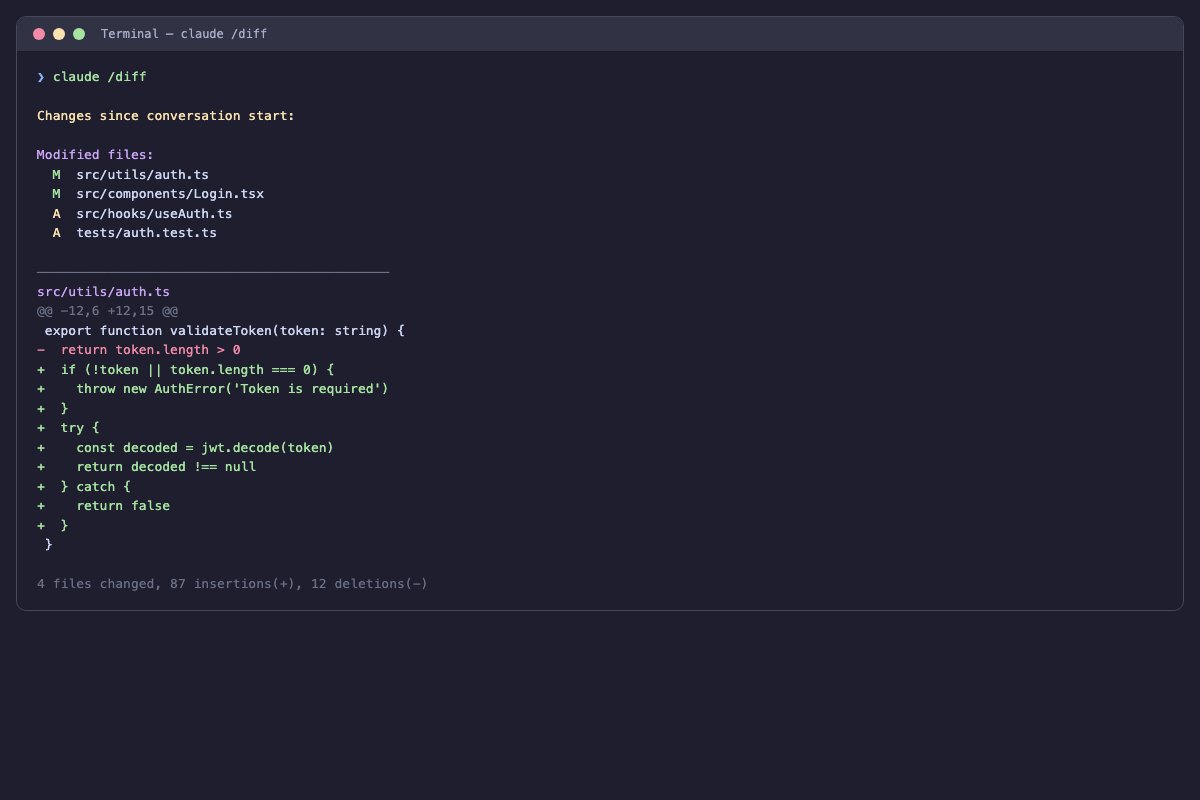The image size is (1200, 800).
Task: Click the hunk header '@@ -12,6 +12,15 @@'
Action: coord(107,311)
